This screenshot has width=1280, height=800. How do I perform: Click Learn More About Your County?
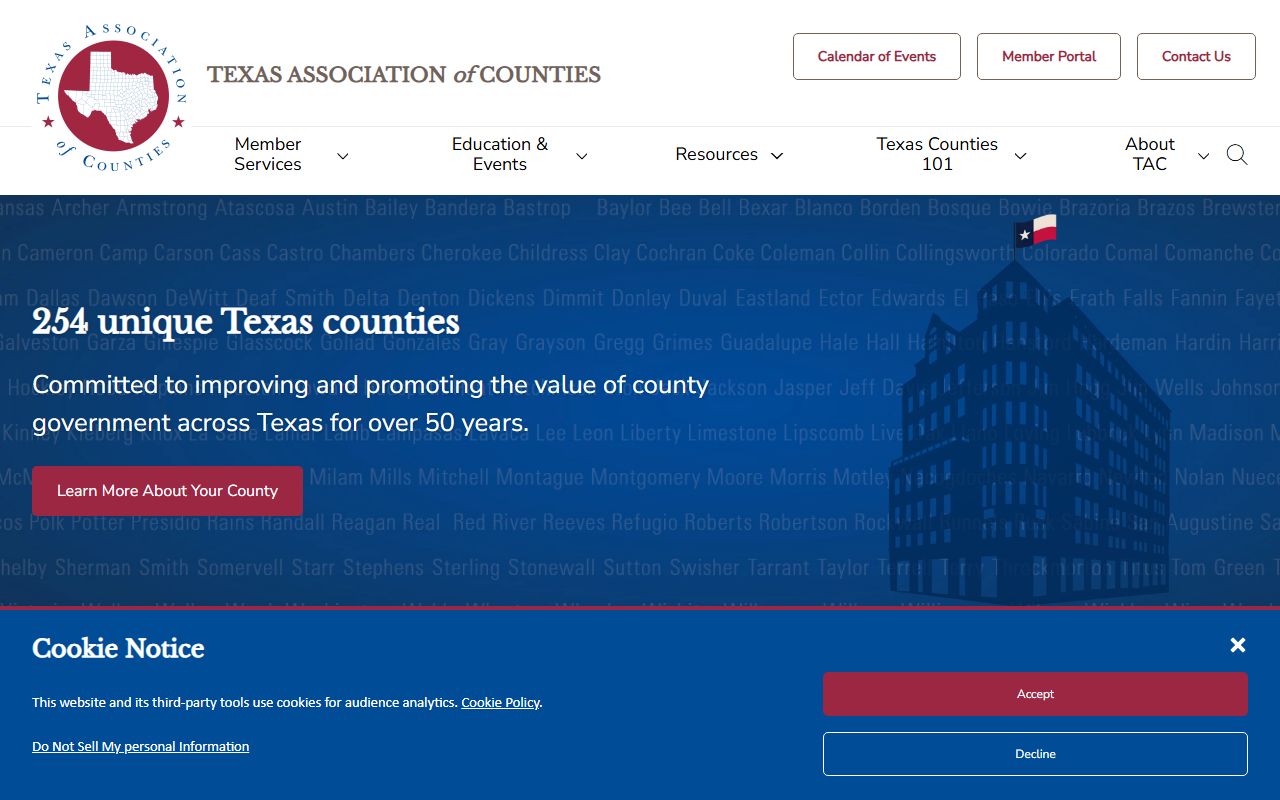click(x=167, y=491)
